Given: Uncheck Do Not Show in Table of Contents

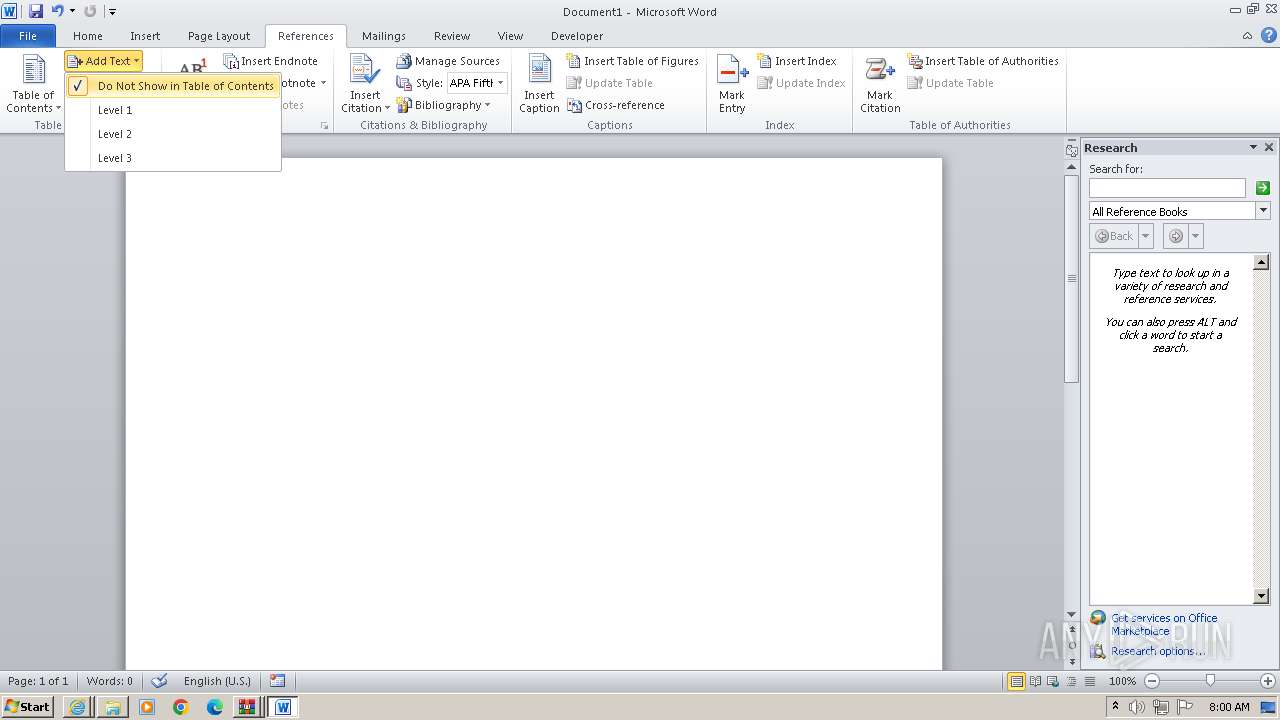Looking at the screenshot, I should pos(173,86).
